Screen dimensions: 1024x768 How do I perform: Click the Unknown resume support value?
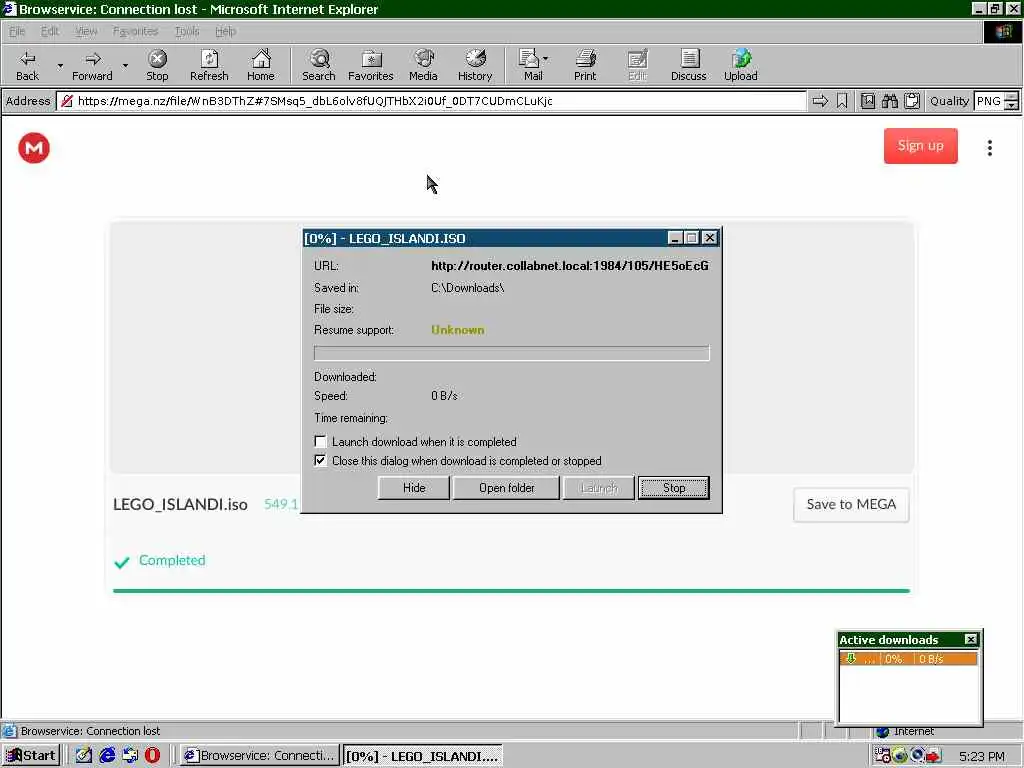[x=458, y=330]
